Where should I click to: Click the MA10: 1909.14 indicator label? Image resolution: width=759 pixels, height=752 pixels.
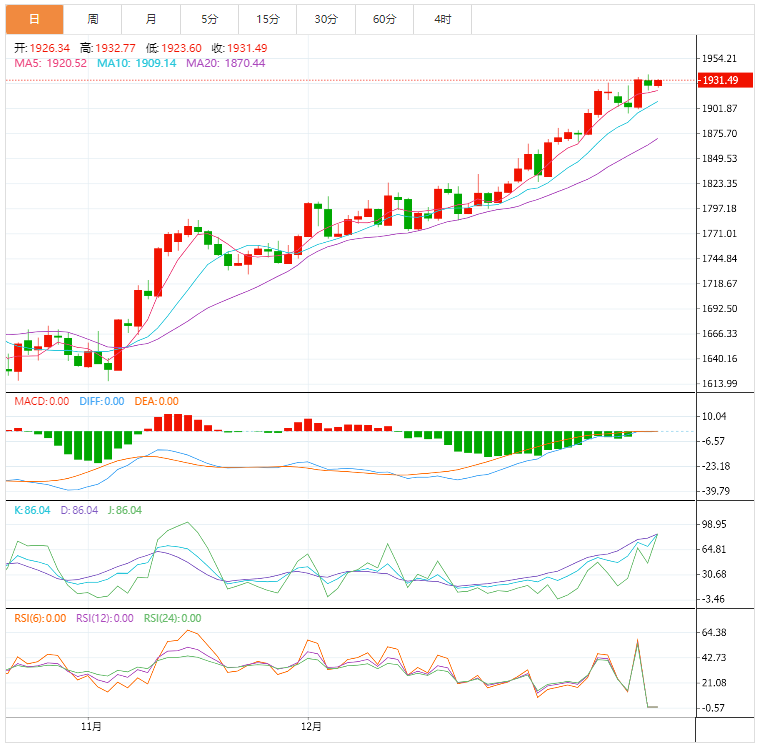pyautogui.click(x=136, y=63)
